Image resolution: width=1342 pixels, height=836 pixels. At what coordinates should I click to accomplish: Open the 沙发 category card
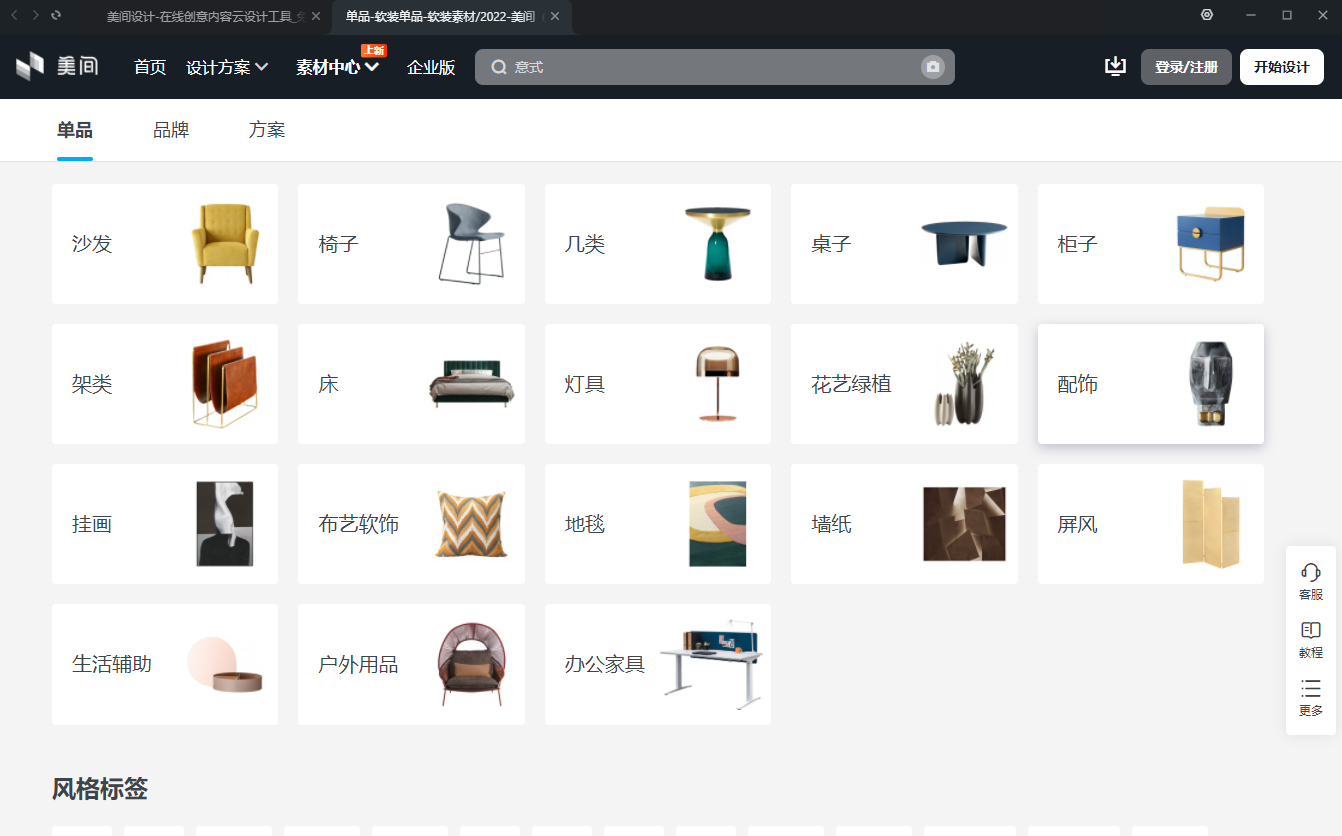coord(164,243)
